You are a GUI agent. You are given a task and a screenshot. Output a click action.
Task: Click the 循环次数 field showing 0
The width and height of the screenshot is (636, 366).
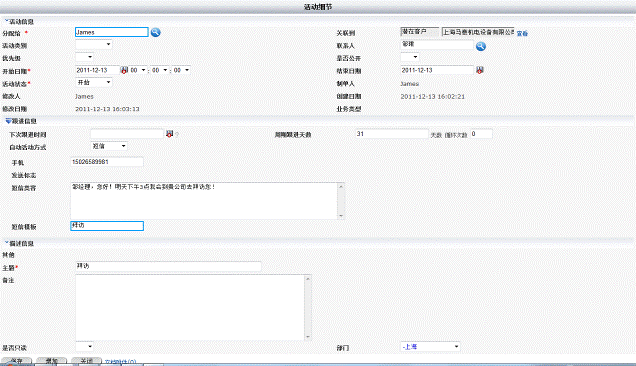[x=481, y=133]
